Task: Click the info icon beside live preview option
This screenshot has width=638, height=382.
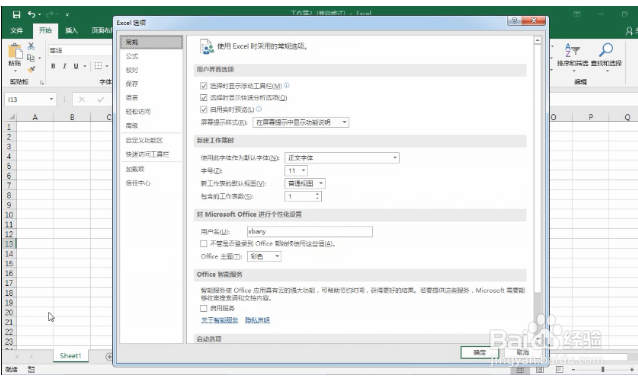Action: (x=259, y=109)
